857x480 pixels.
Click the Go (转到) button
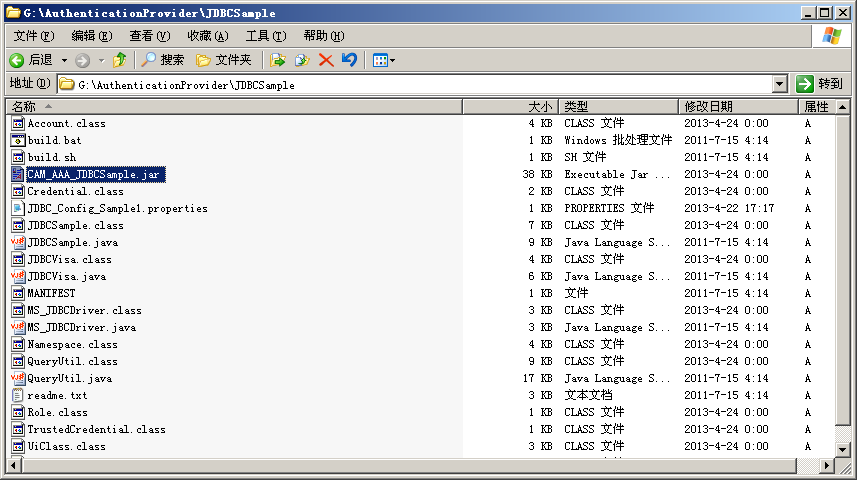pos(819,84)
